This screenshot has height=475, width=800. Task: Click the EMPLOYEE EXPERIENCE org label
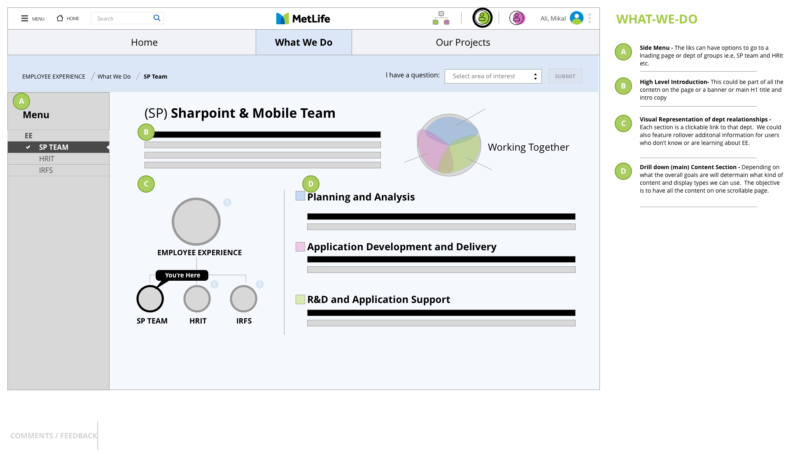click(x=199, y=253)
